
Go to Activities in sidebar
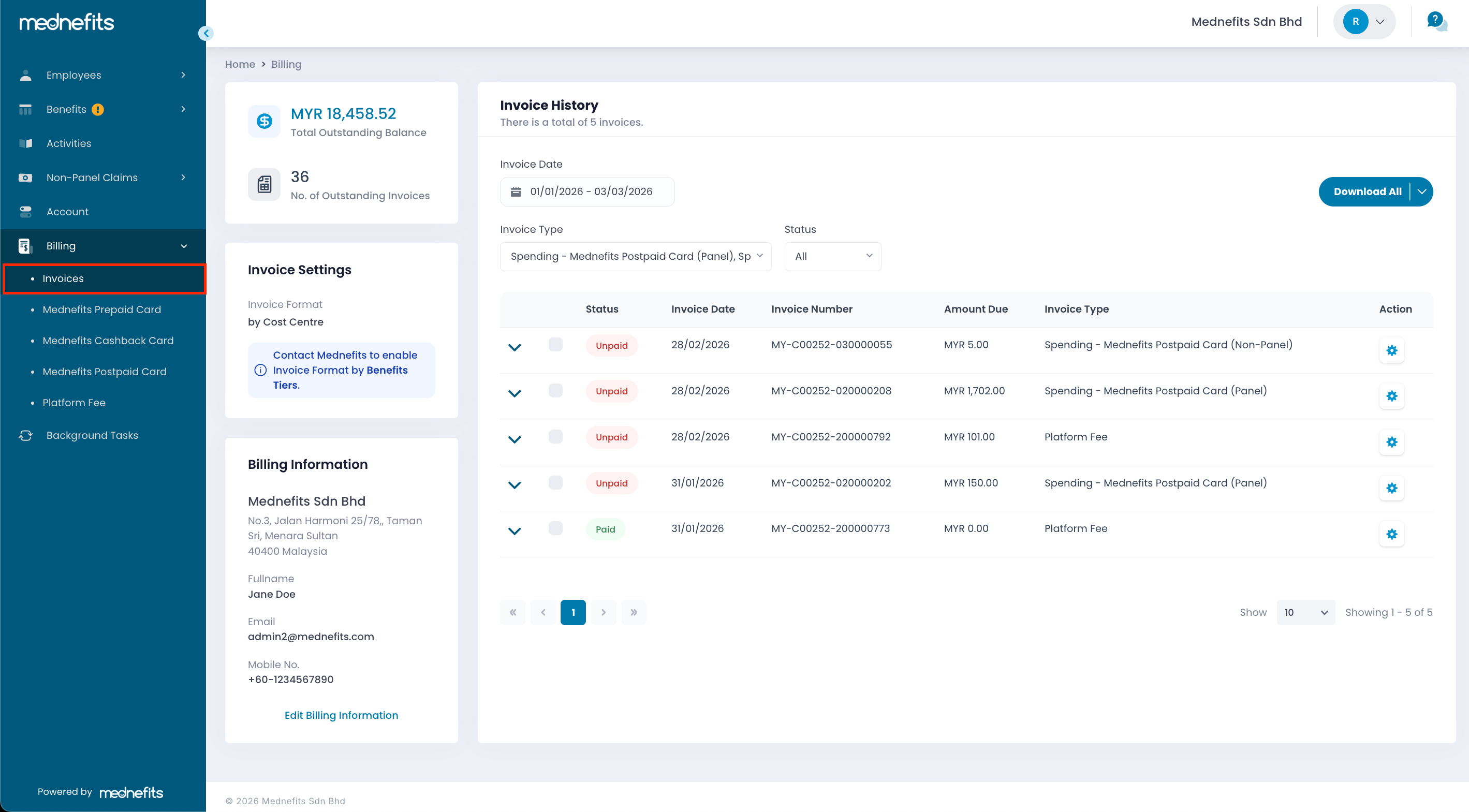tap(68, 143)
